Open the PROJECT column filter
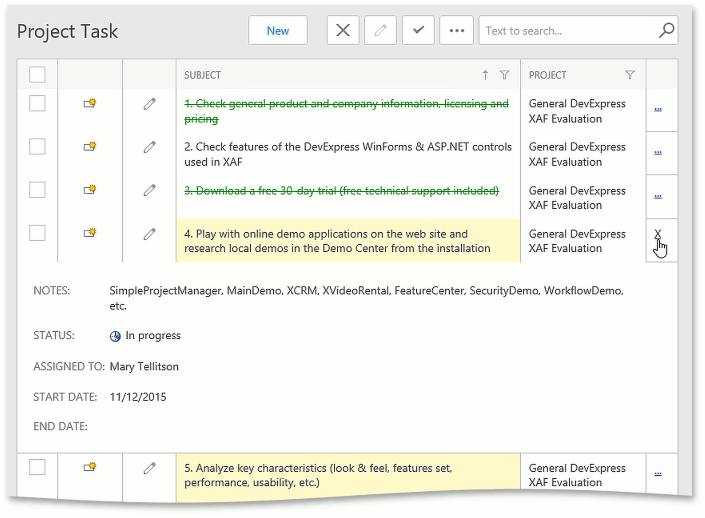Screen dimensions: 705x518 tap(630, 75)
